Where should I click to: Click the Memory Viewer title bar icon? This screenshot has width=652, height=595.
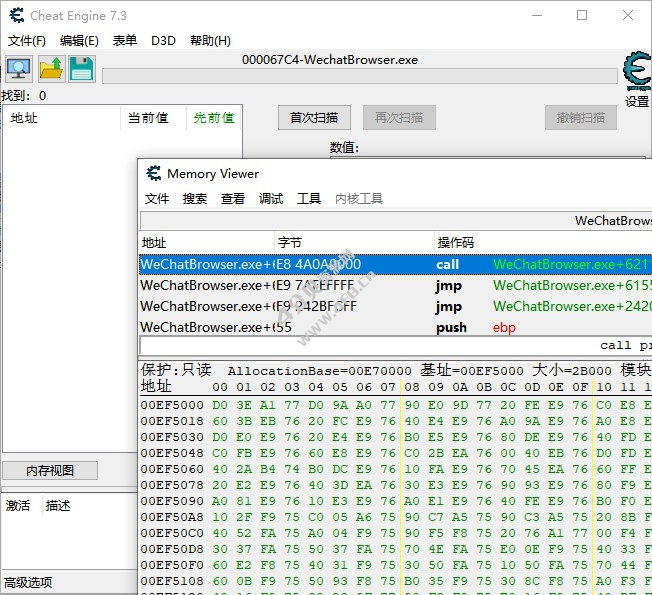click(154, 174)
